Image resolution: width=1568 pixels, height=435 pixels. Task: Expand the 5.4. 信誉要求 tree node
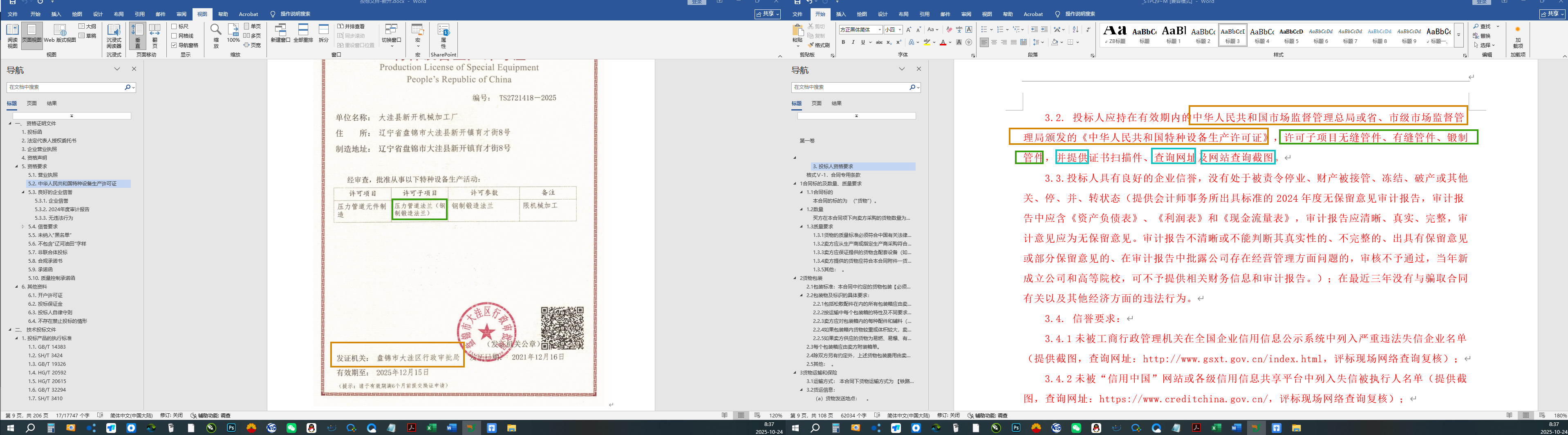pyautogui.click(x=23, y=227)
